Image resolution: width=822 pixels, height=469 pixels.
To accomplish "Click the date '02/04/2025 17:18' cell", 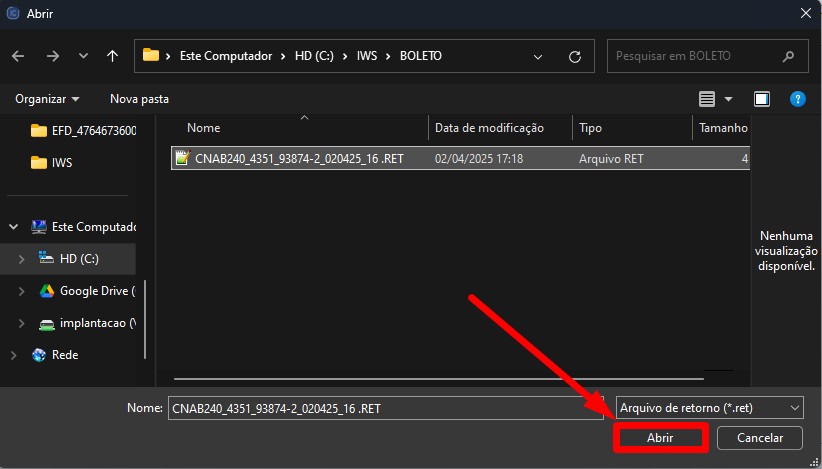I will point(479,159).
